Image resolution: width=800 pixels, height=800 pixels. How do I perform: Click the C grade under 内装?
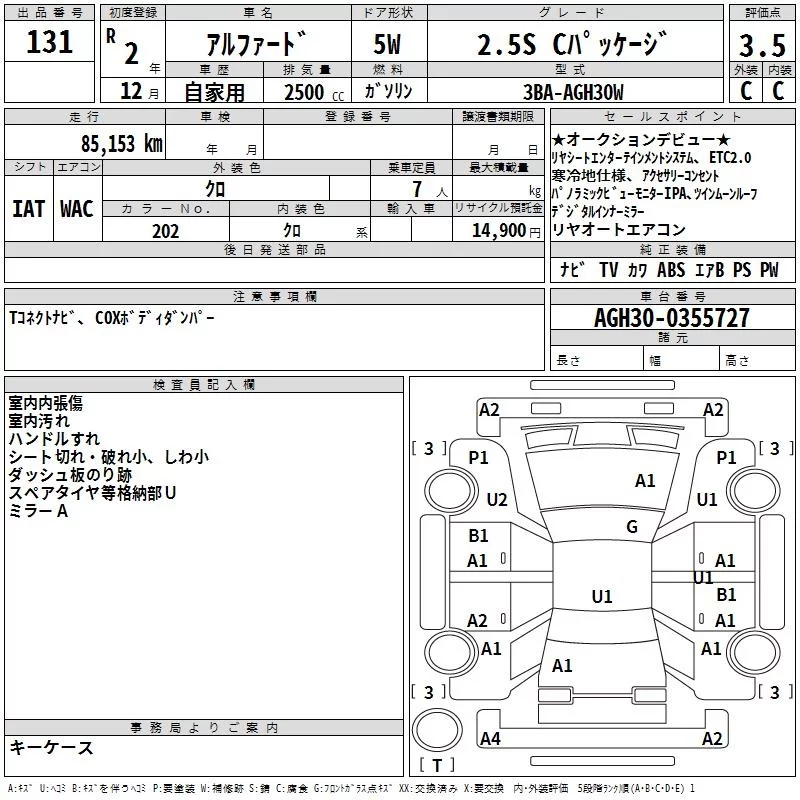778,91
